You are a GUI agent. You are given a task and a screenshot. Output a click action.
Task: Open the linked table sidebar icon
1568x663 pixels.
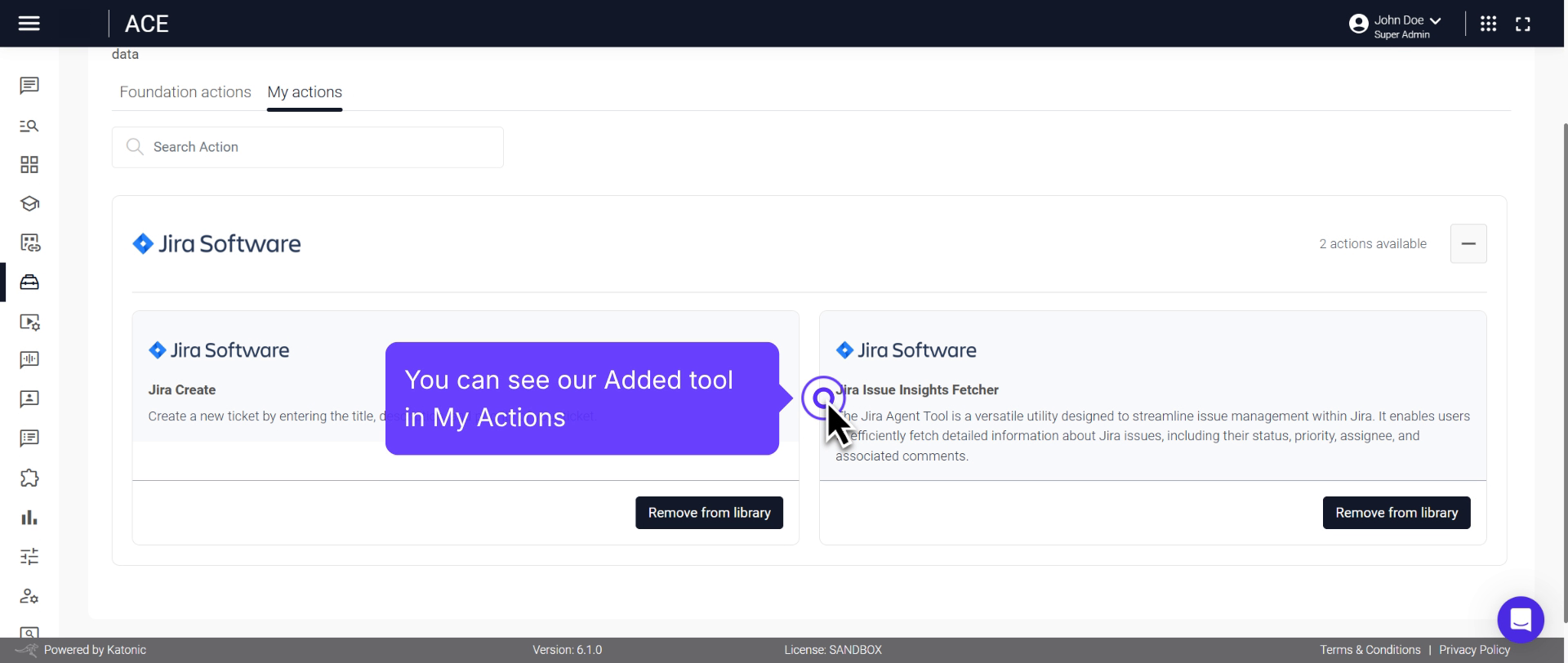(x=29, y=243)
